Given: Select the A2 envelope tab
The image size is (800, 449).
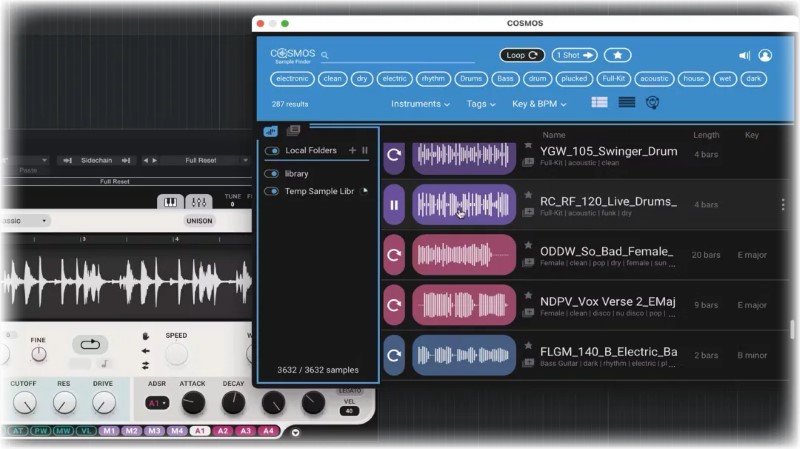Looking at the screenshot, I should (x=222, y=431).
